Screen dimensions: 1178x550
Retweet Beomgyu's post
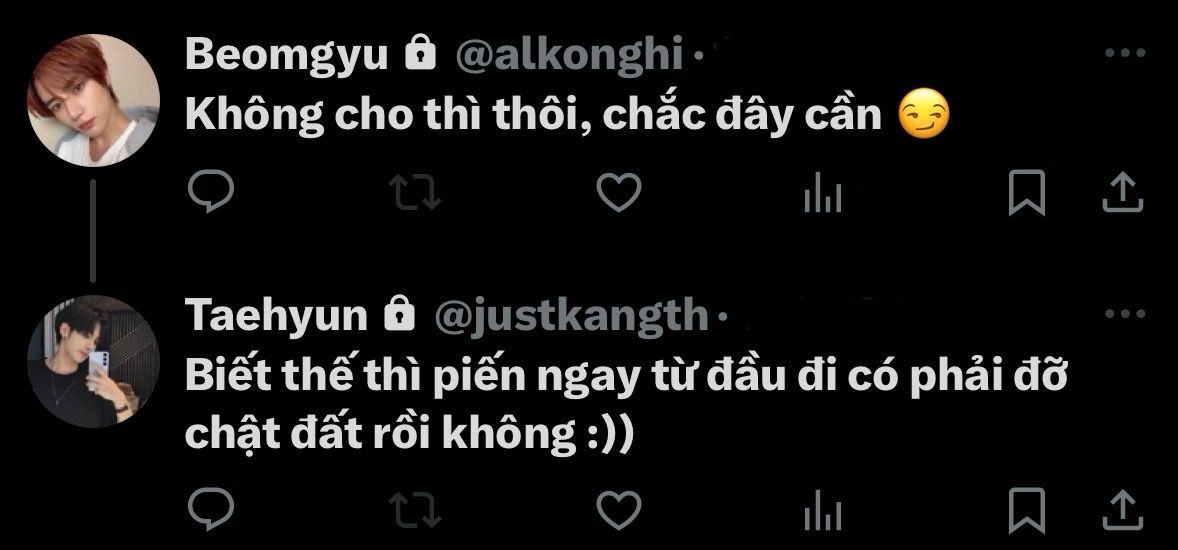tap(415, 192)
